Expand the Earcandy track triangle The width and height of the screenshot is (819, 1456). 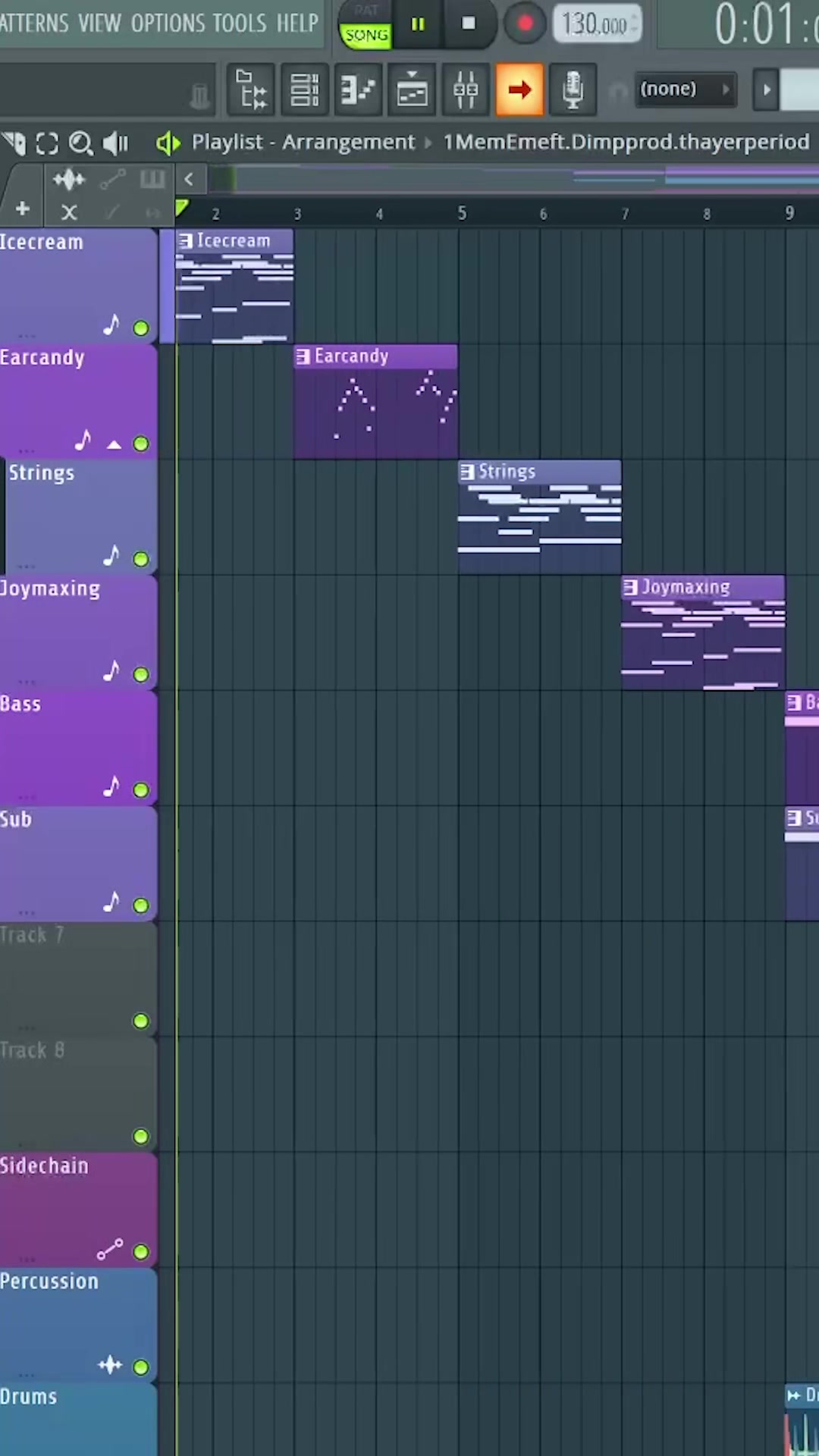click(x=114, y=444)
